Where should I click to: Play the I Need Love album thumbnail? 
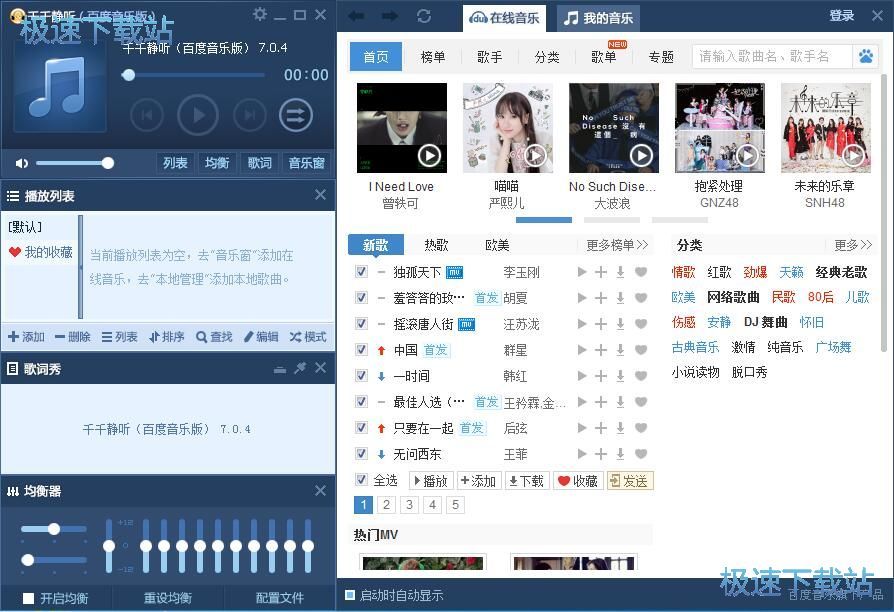(429, 155)
